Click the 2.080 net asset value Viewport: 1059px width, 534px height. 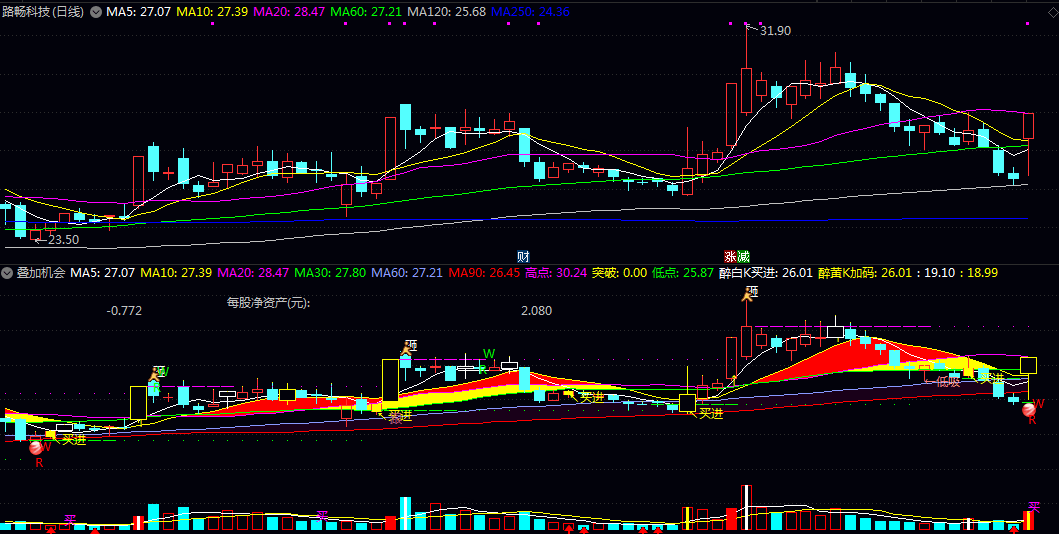click(536, 311)
